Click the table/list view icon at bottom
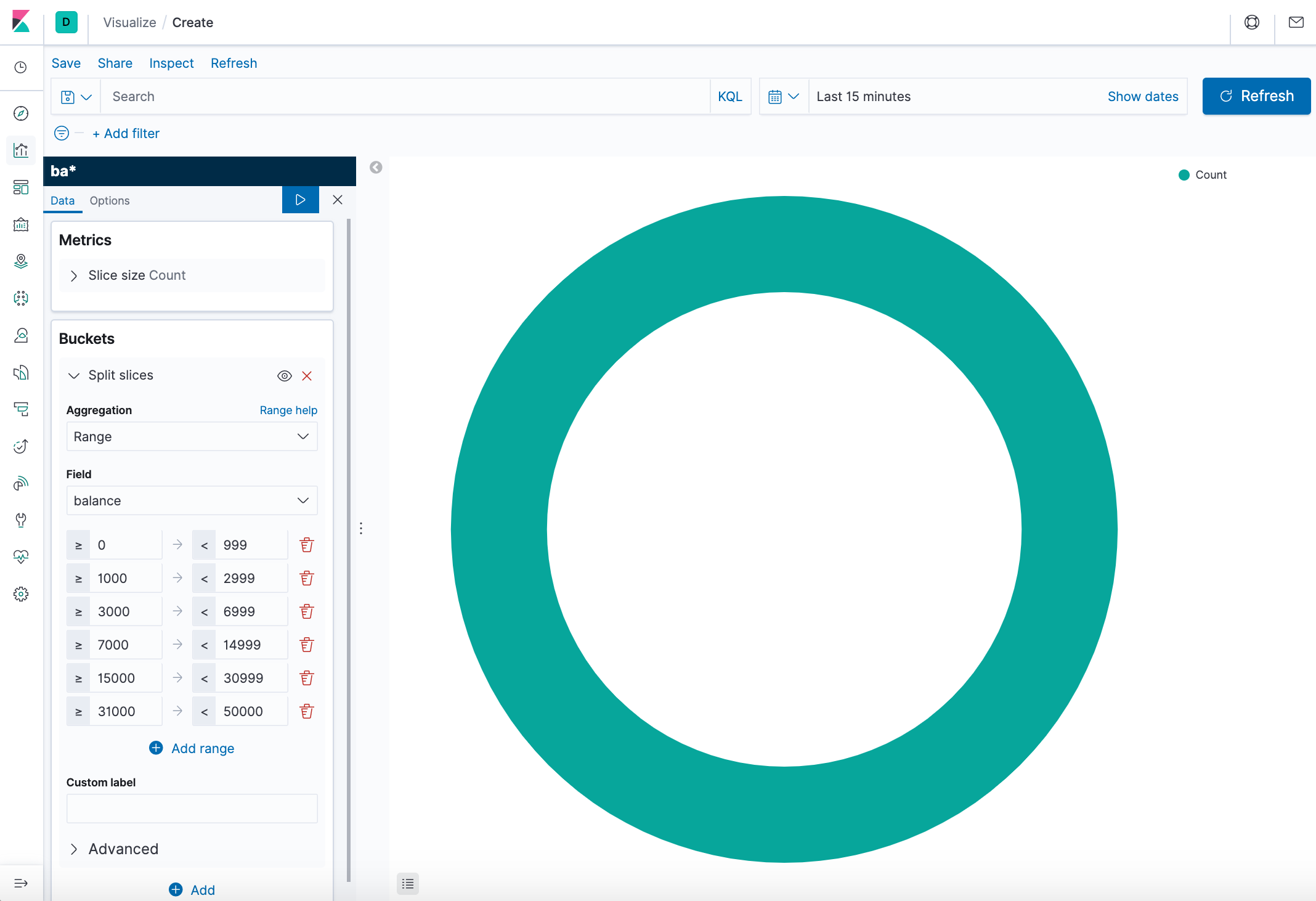1316x901 pixels. click(x=408, y=883)
